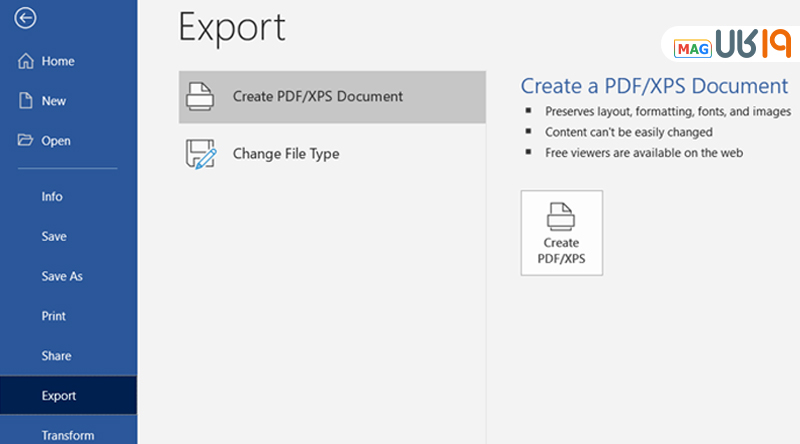This screenshot has width=800, height=444.
Task: Select Save in the sidebar
Action: [54, 236]
